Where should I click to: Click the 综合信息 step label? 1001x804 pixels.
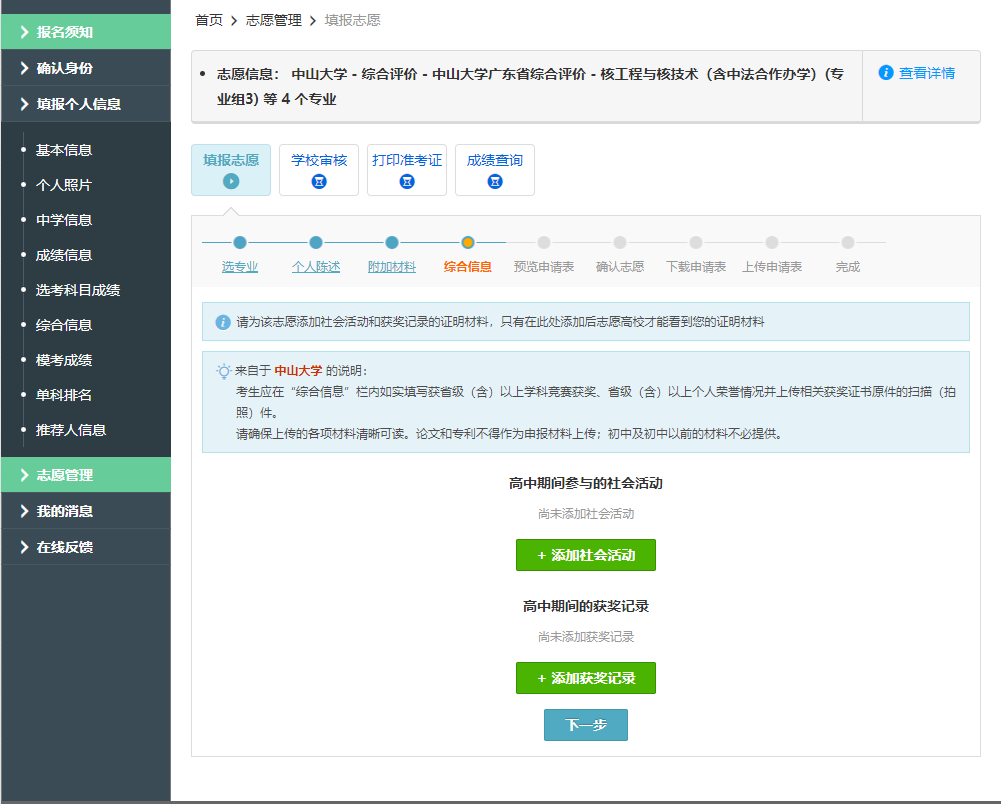[468, 267]
